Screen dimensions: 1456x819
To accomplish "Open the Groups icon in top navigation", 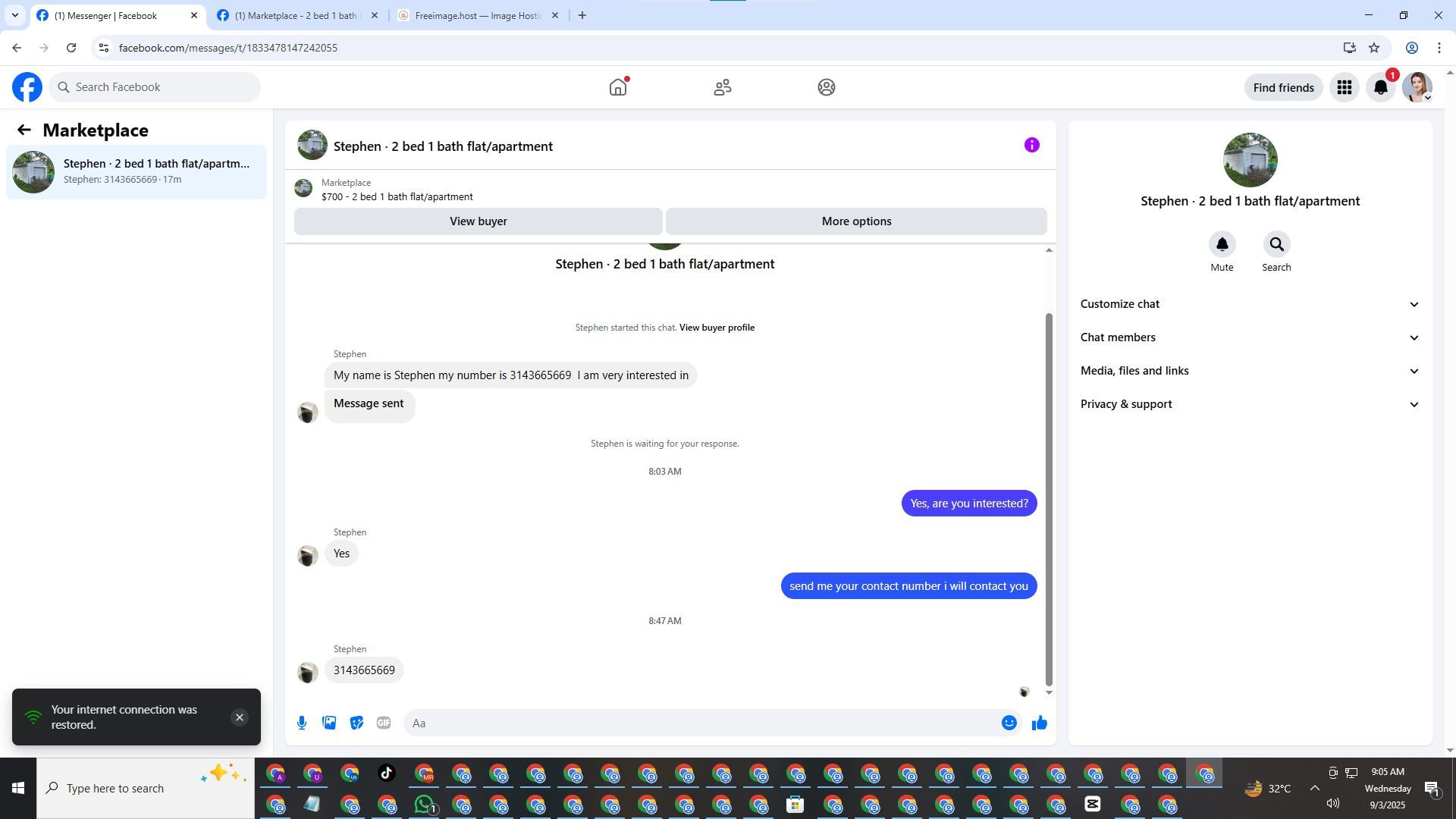I will pyautogui.click(x=827, y=87).
